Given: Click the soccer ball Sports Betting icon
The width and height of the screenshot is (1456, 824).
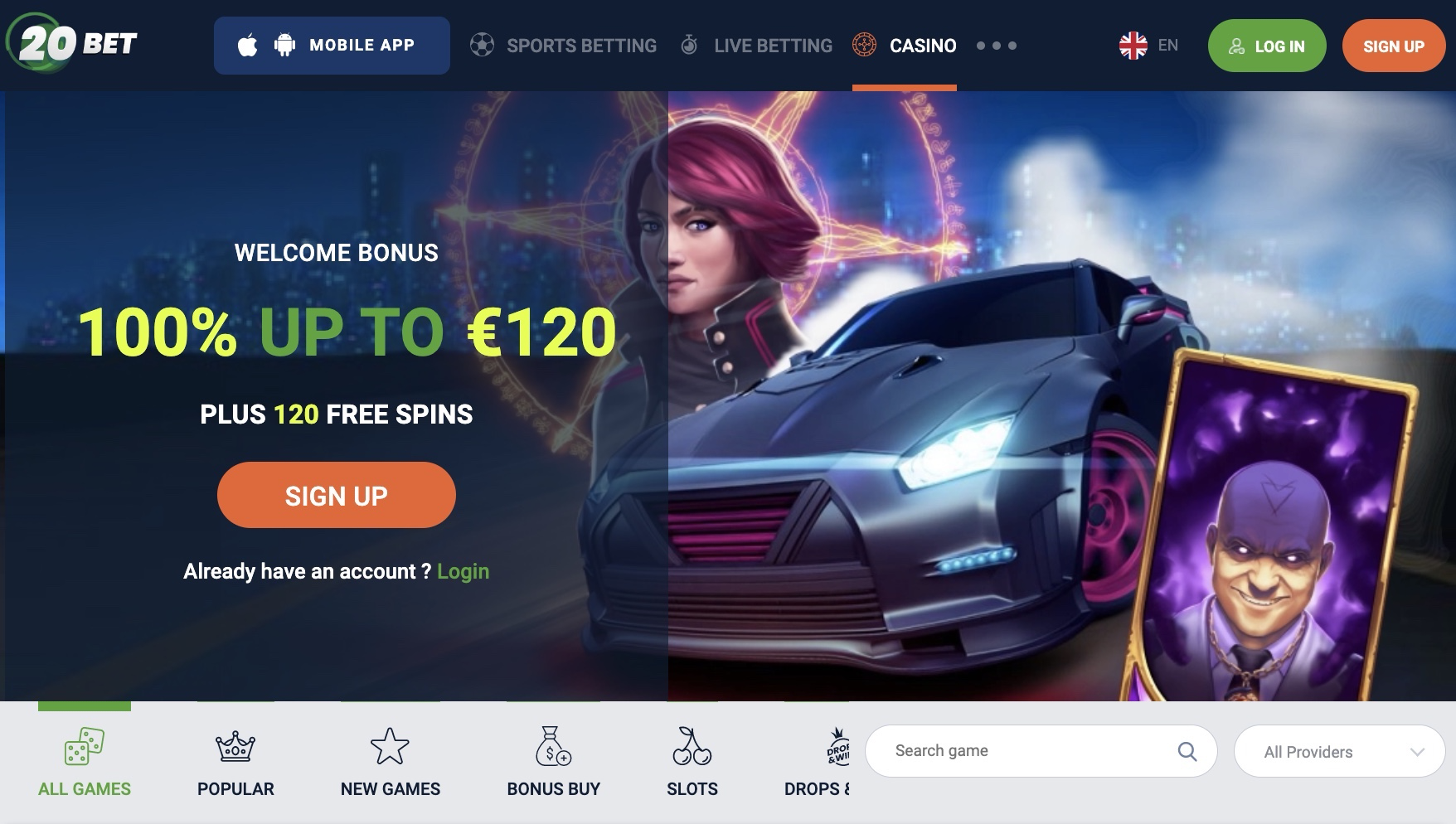Looking at the screenshot, I should (482, 45).
